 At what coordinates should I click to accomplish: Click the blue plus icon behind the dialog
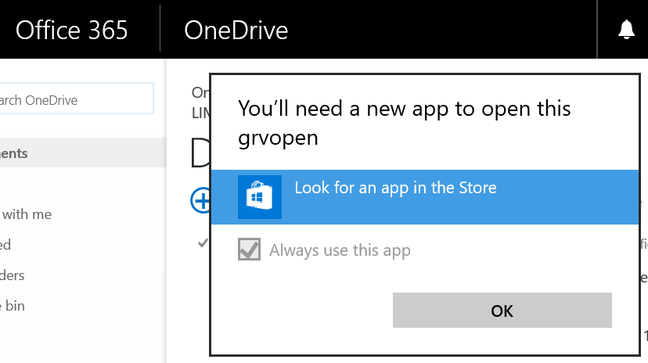click(x=200, y=201)
